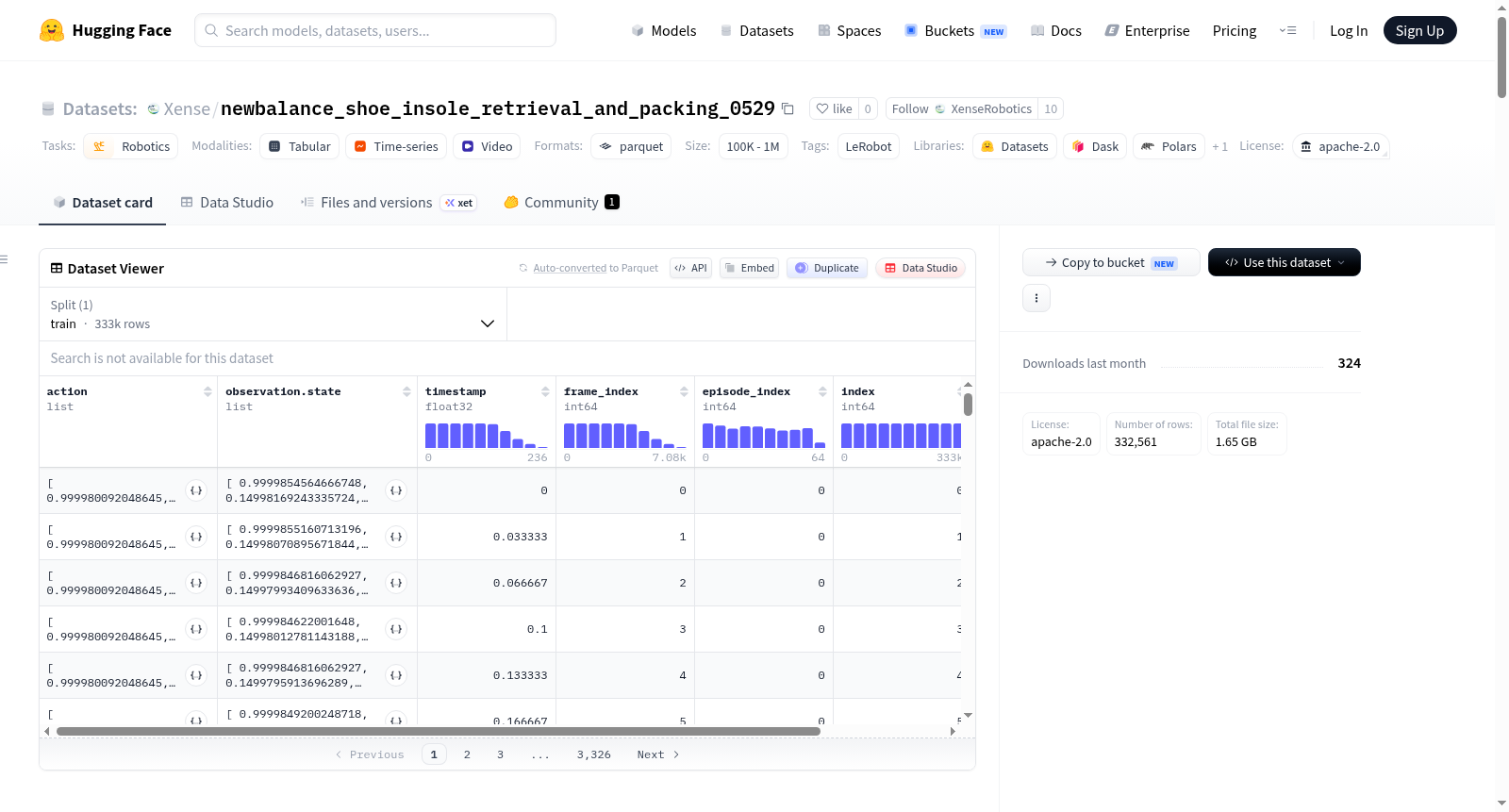Click the Robotics task tag
The width and height of the screenshot is (1509, 812).
point(131,146)
